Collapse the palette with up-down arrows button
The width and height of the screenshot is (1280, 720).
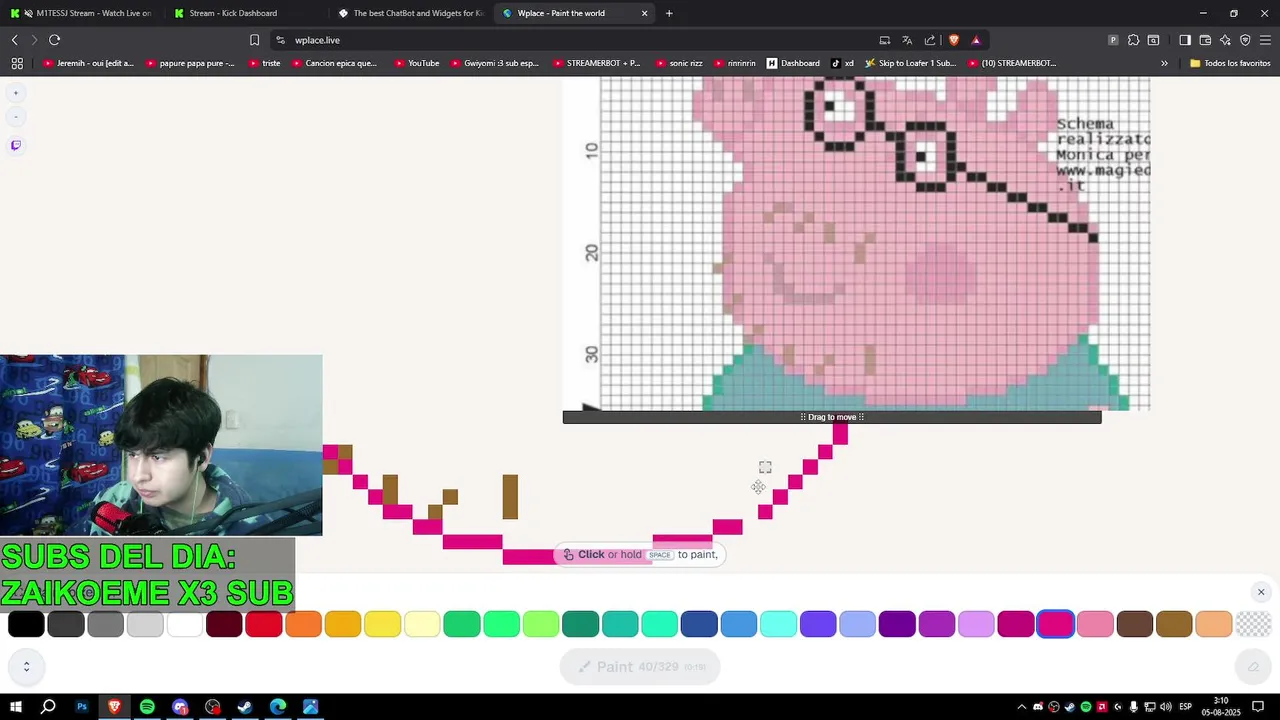click(x=26, y=666)
